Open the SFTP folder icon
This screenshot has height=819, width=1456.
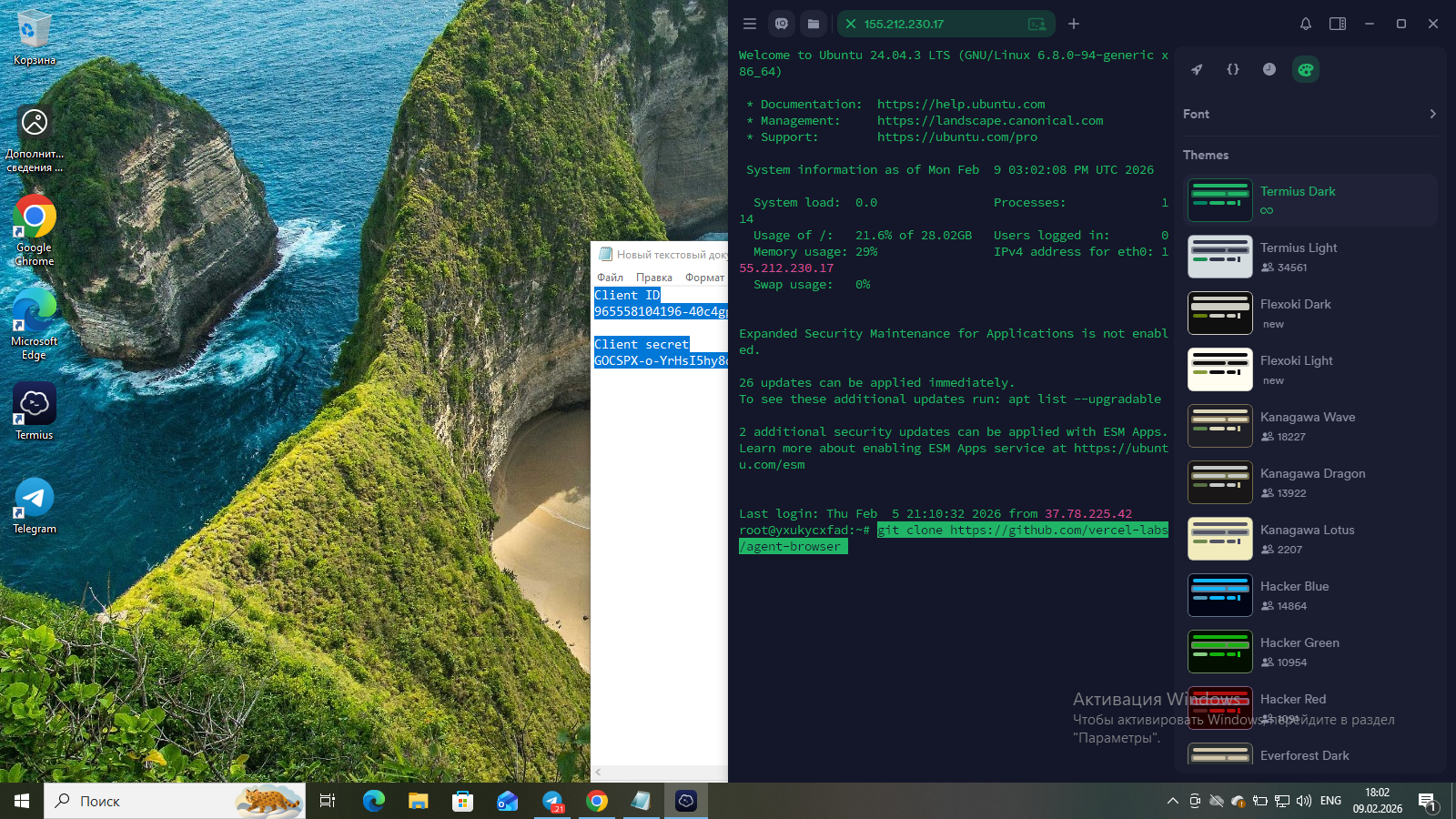tap(814, 24)
